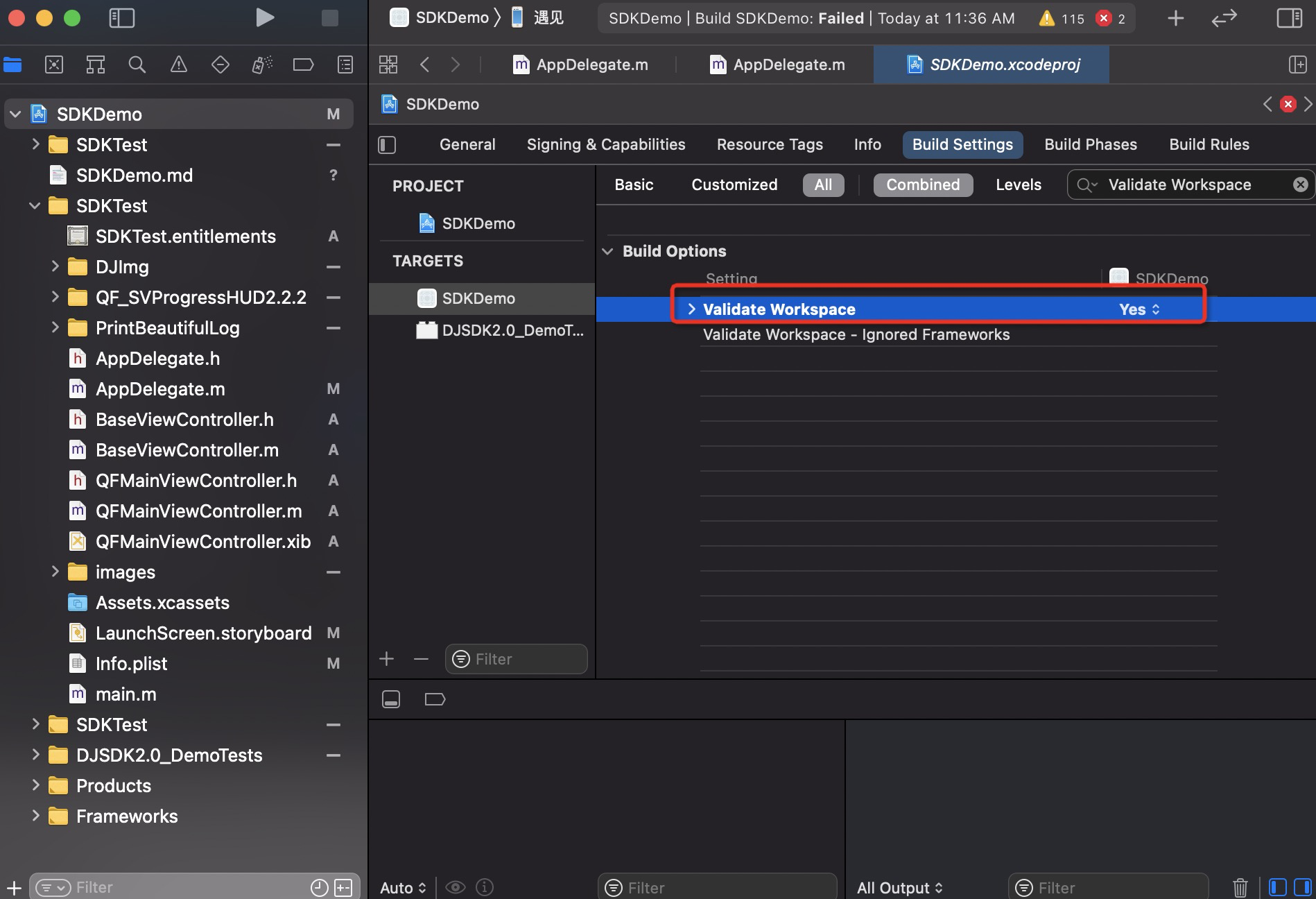Go back with the left chevron
The height and width of the screenshot is (899, 1316).
(x=424, y=65)
